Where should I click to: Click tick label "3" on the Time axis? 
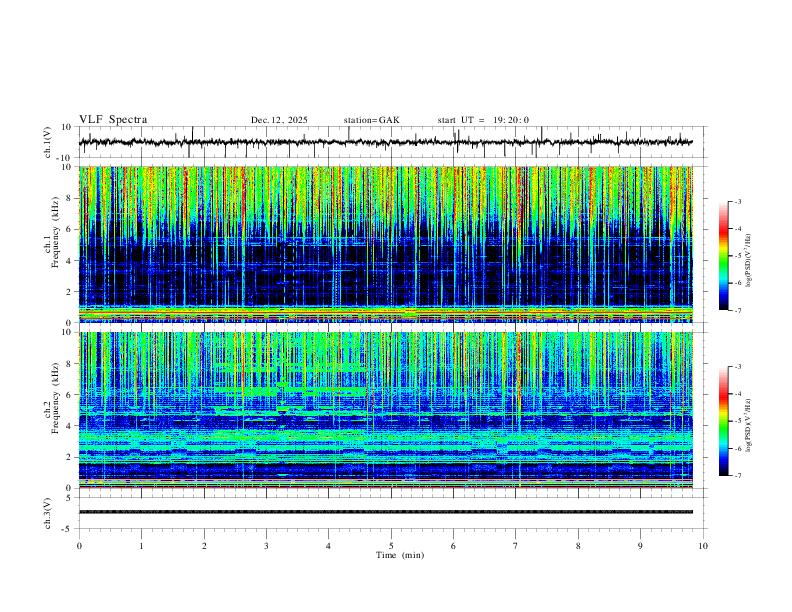266,546
